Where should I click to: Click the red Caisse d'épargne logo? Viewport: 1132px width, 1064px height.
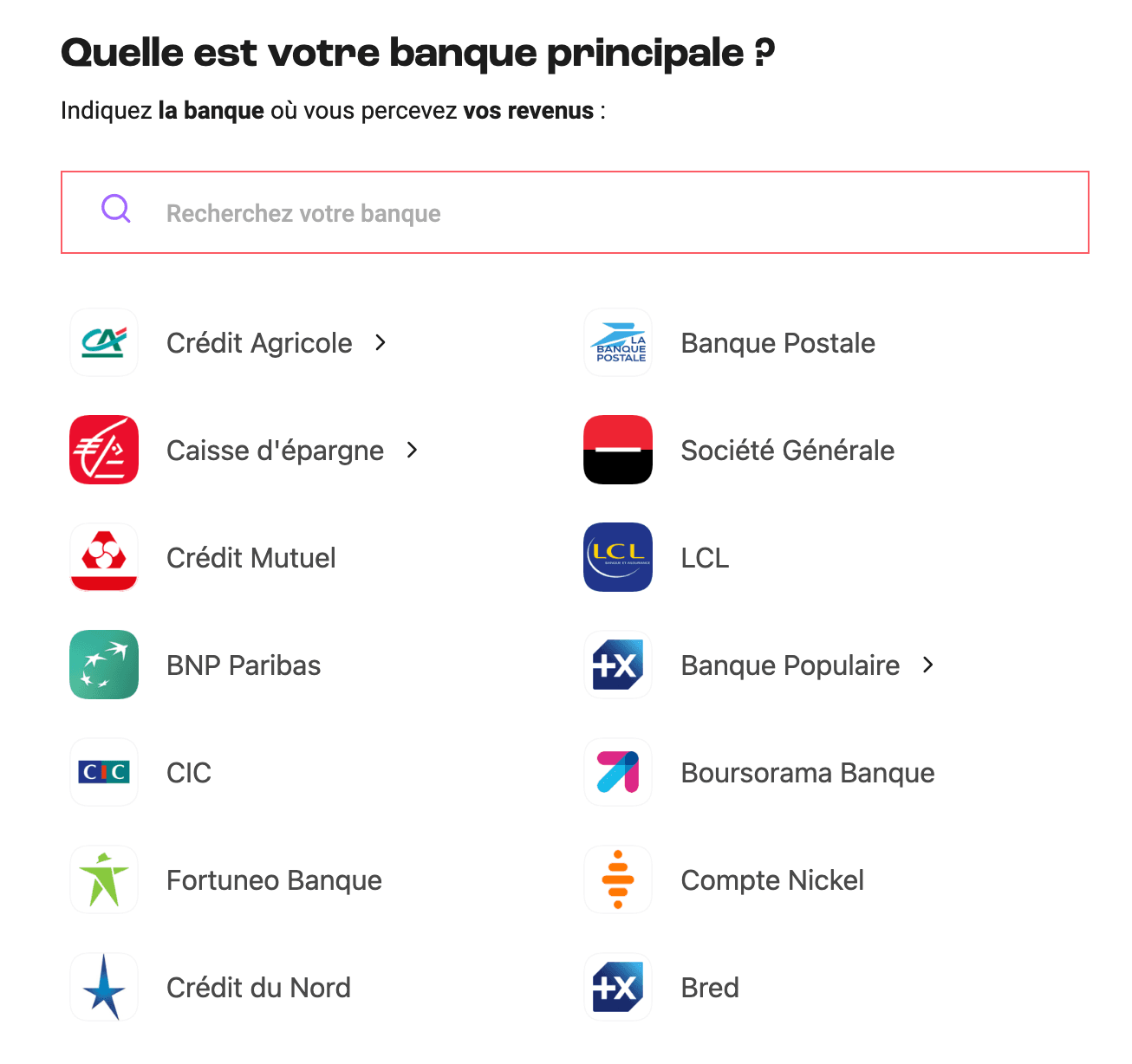click(x=103, y=450)
